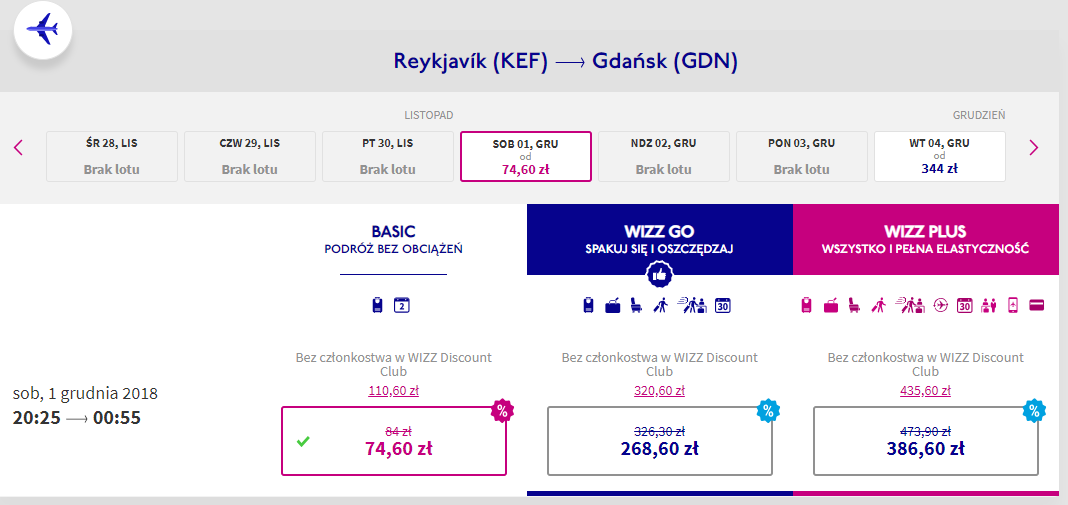
Task: Show previous dates with left arrow
Action: pos(18,148)
